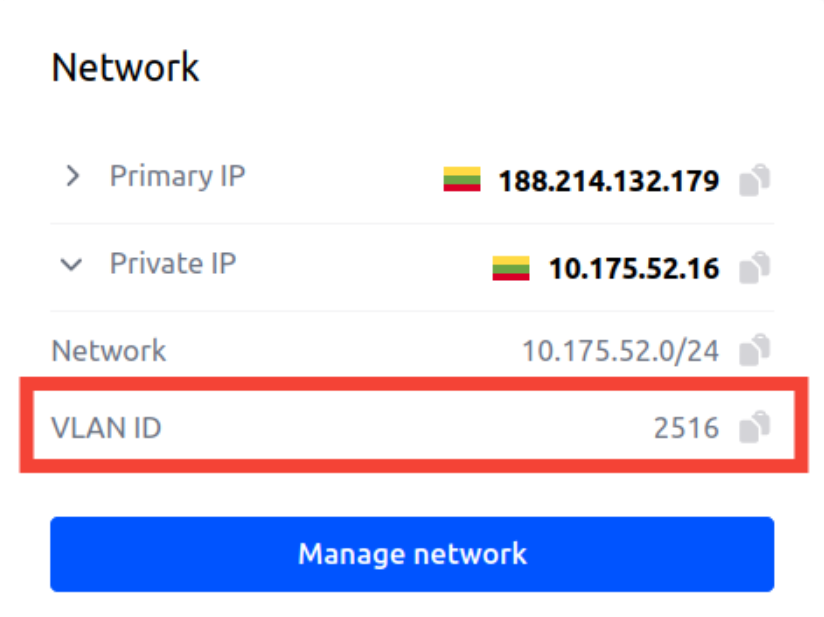Expand the Primary IP chevron
Screen dimensions: 824x617
pos(72,177)
